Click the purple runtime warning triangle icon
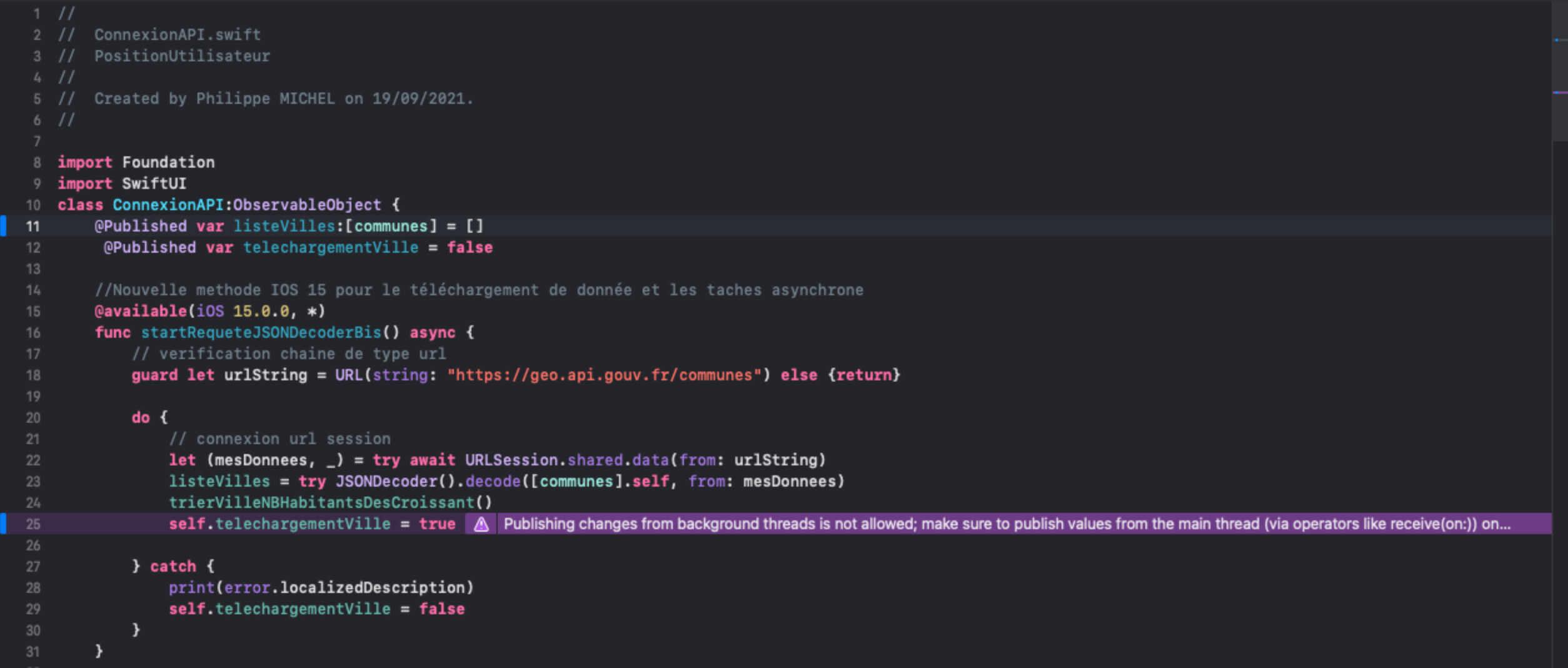 click(481, 524)
